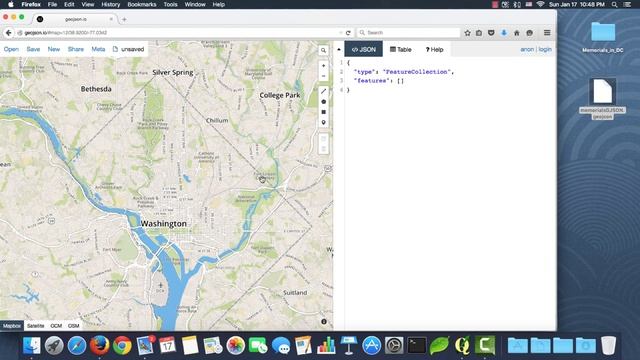Select the draw polyline tool

coord(323,91)
